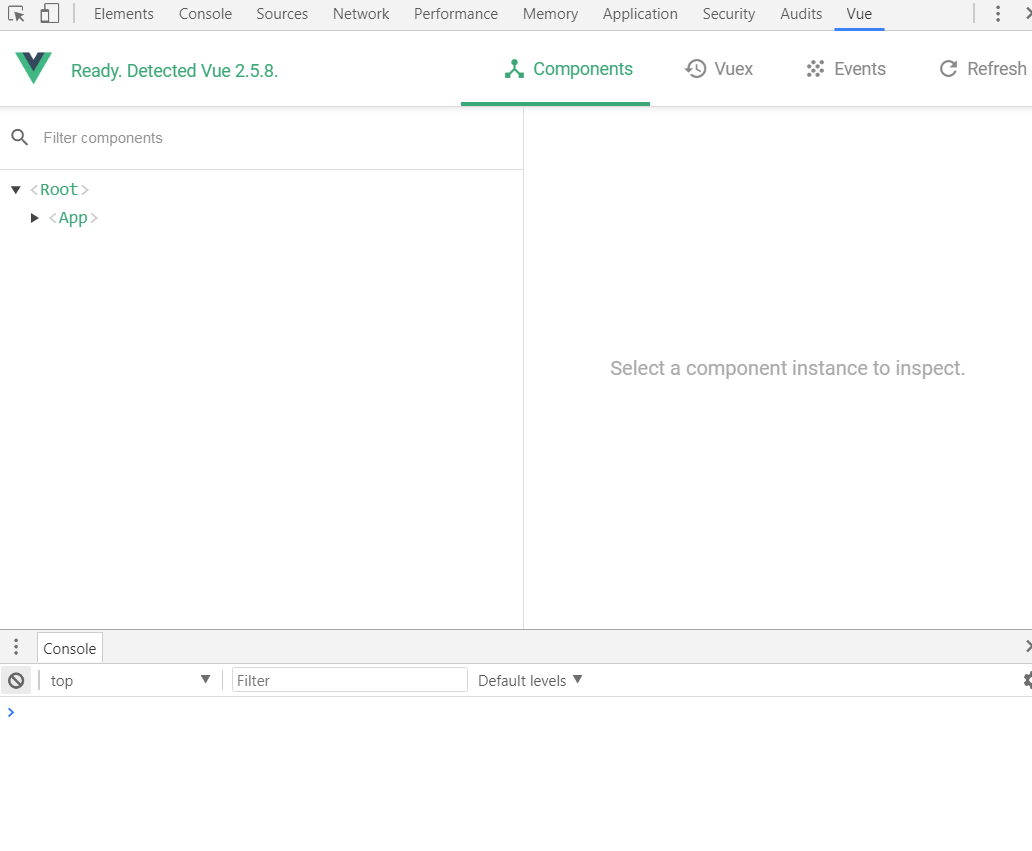Click the Refresh button
Screen dimensions: 1032x851
[983, 69]
